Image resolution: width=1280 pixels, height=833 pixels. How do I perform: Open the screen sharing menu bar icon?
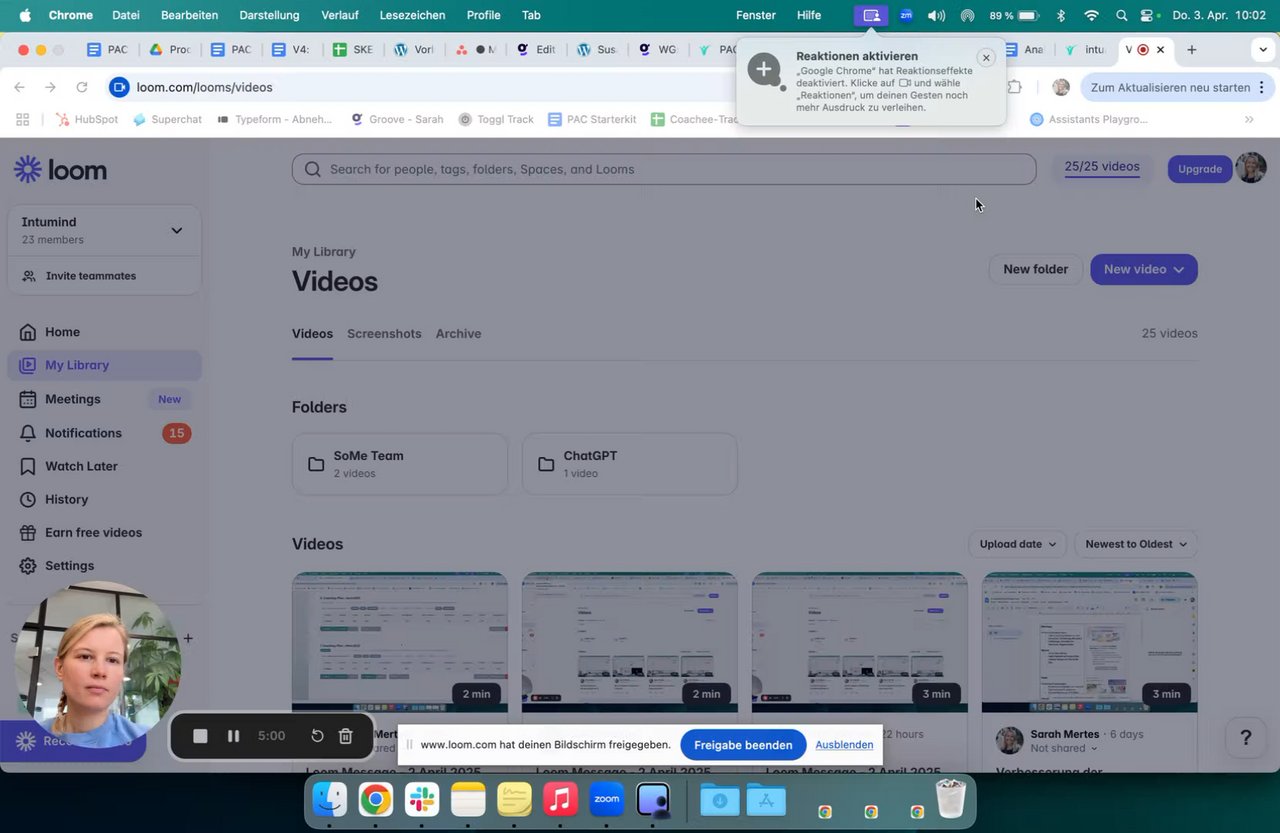[871, 15]
